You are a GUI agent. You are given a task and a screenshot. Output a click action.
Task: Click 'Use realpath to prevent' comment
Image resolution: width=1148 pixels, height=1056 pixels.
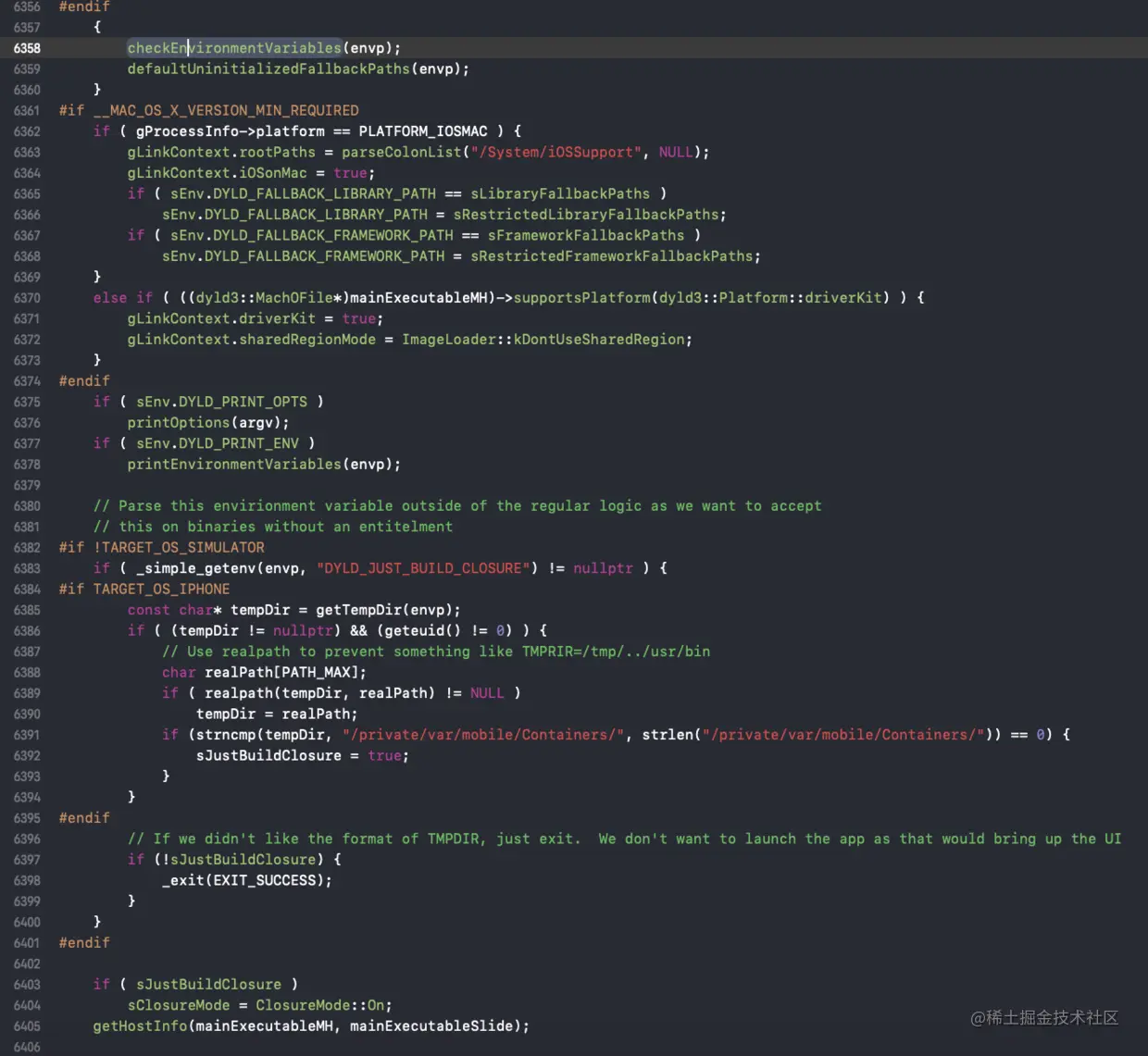(x=436, y=652)
